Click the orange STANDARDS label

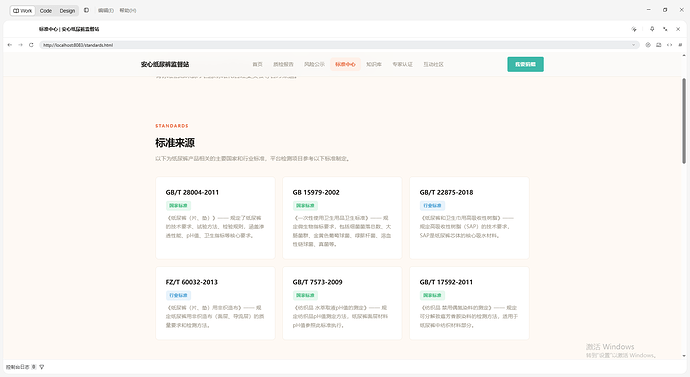172,126
